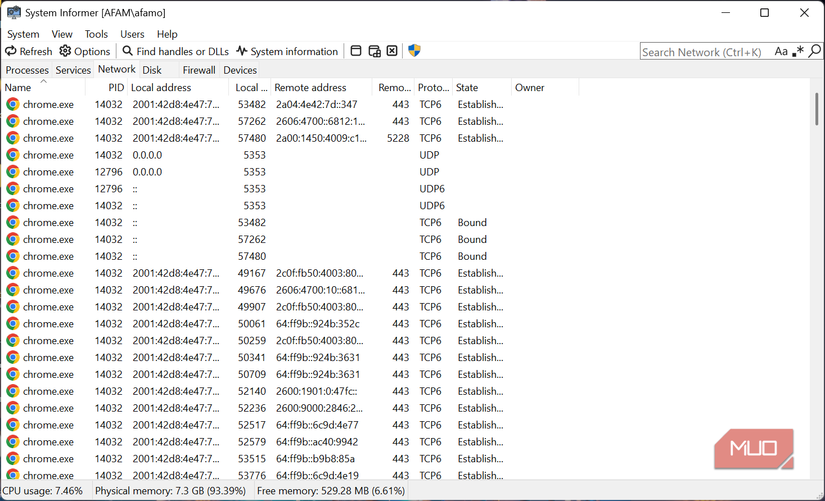This screenshot has height=501, width=825.
Task: Open the Users menu
Action: 132,34
